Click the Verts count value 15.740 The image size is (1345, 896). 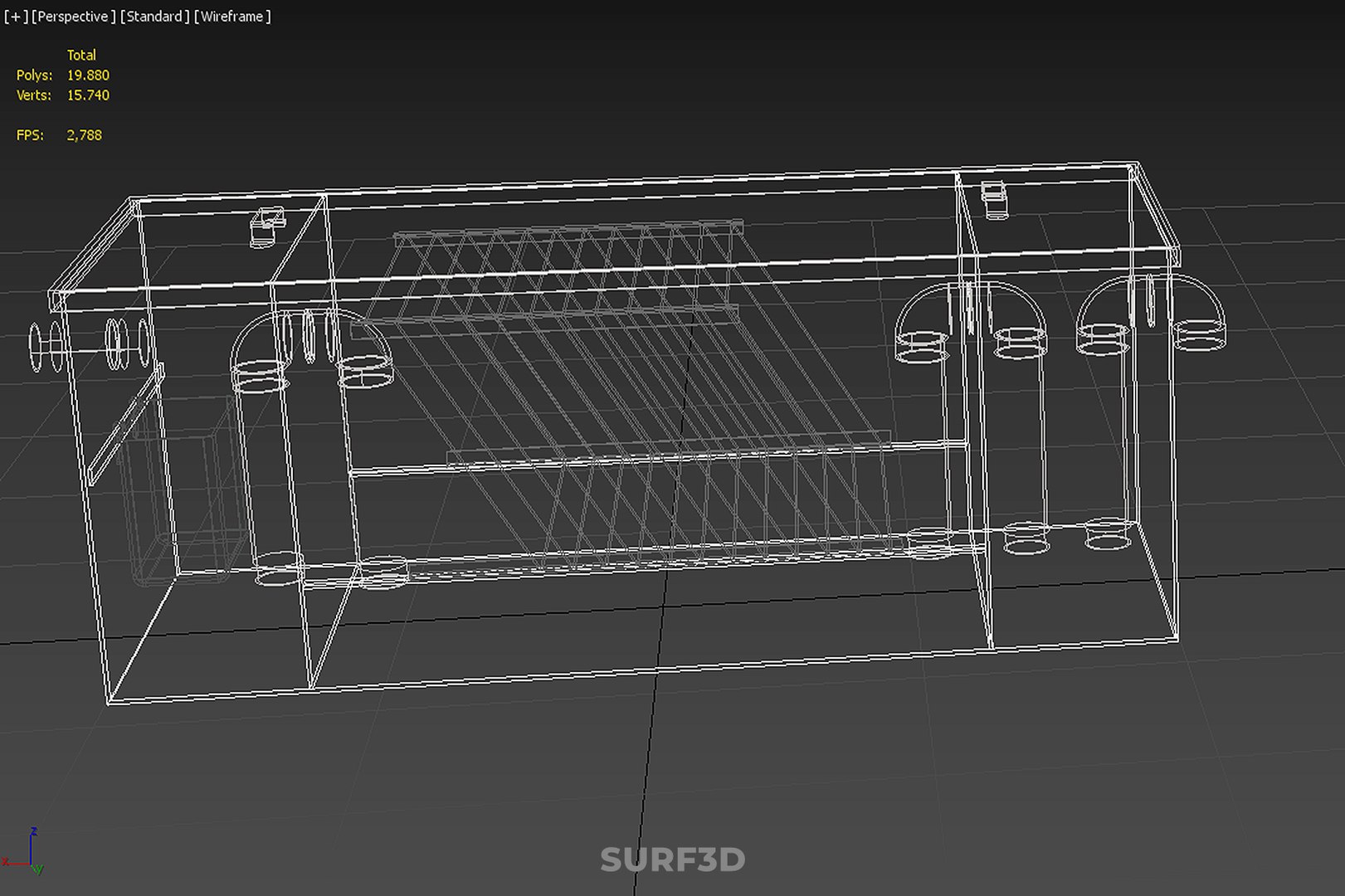[88, 95]
